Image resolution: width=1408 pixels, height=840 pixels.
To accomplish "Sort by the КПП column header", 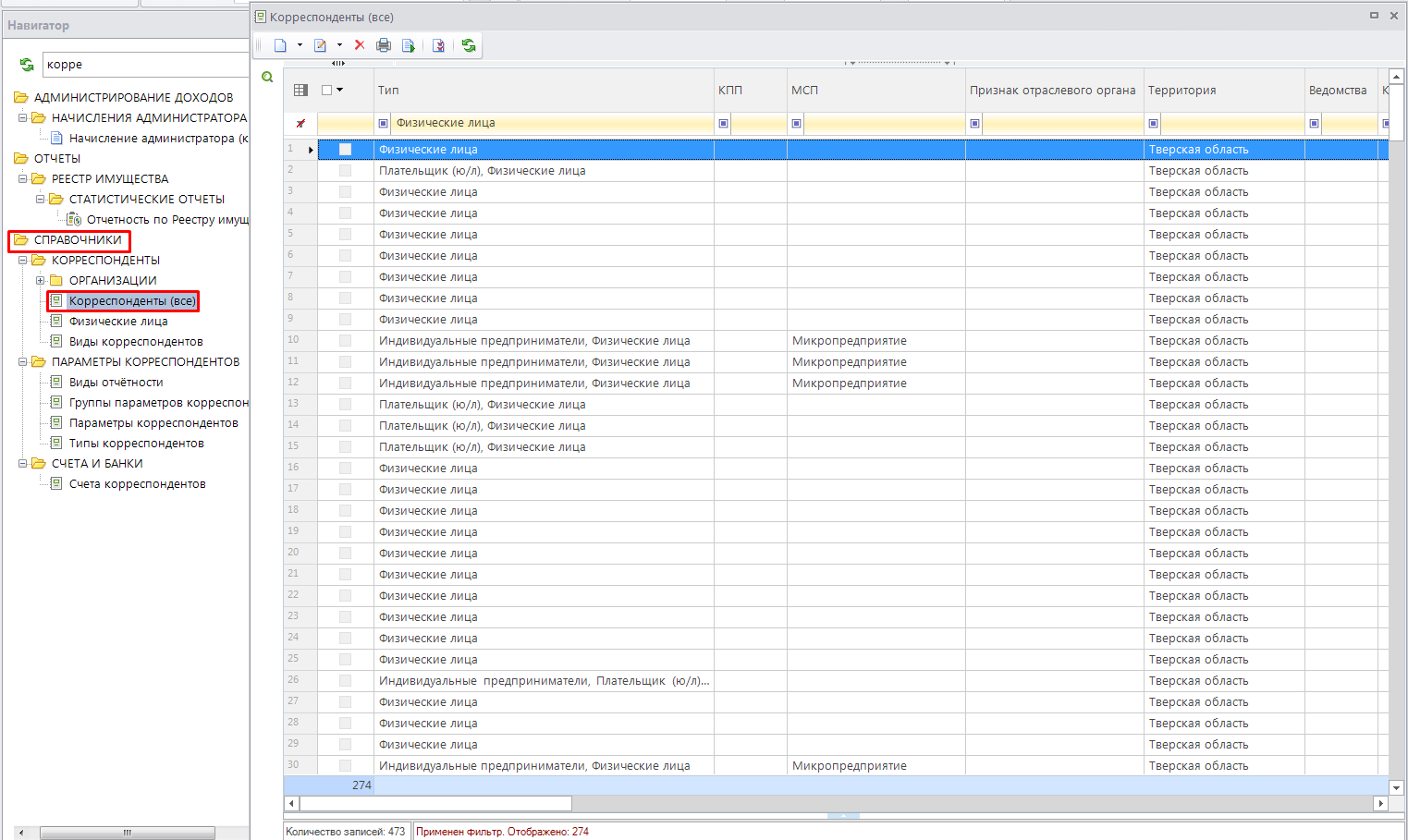I will click(751, 91).
